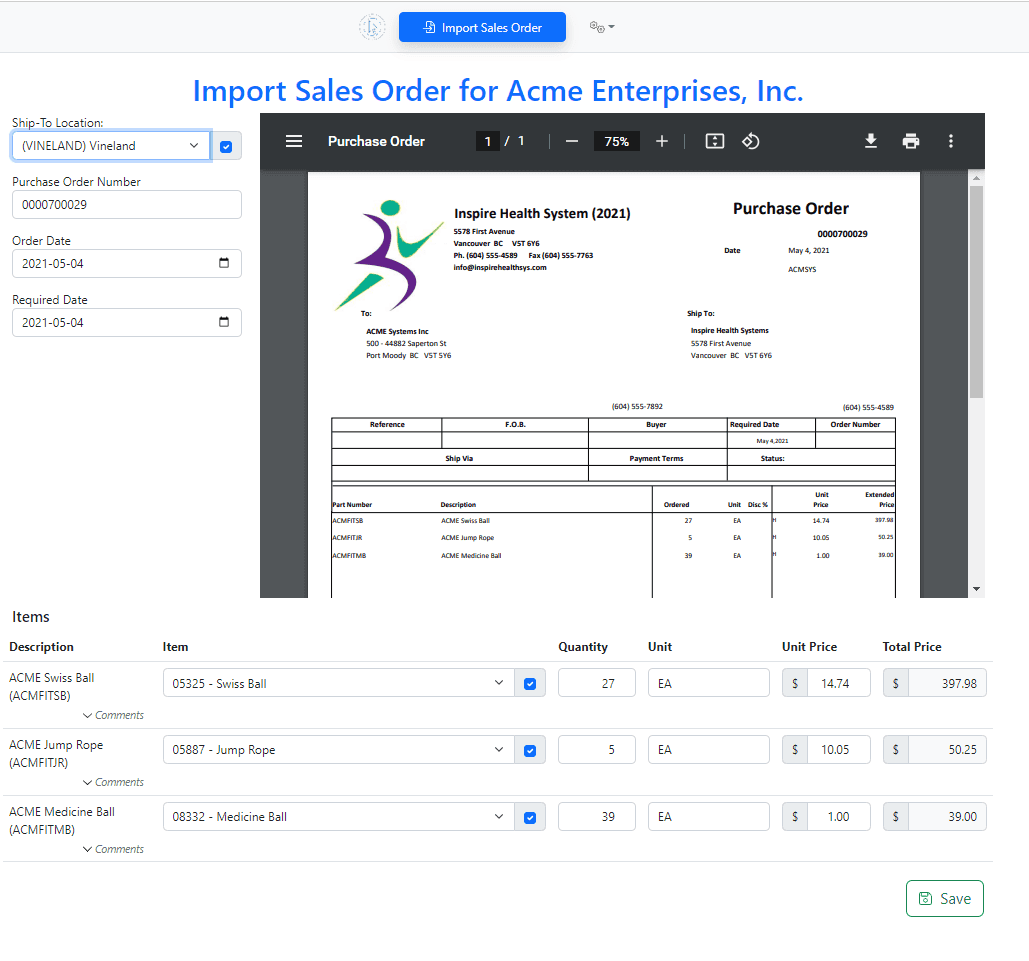Save the imported sales order
1029x961 pixels.
[x=944, y=898]
